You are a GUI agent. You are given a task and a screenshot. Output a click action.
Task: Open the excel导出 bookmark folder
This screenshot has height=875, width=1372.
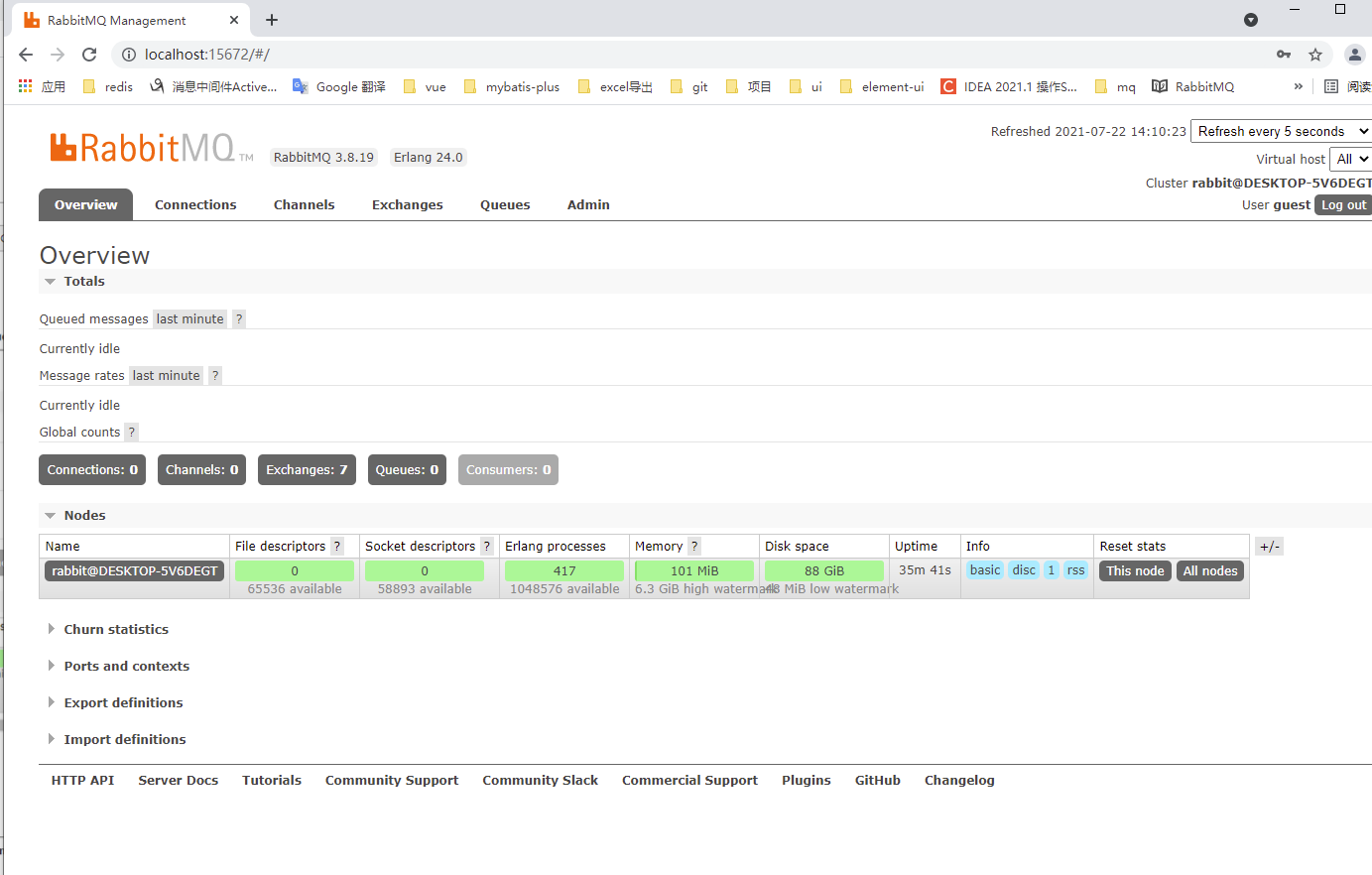615,86
